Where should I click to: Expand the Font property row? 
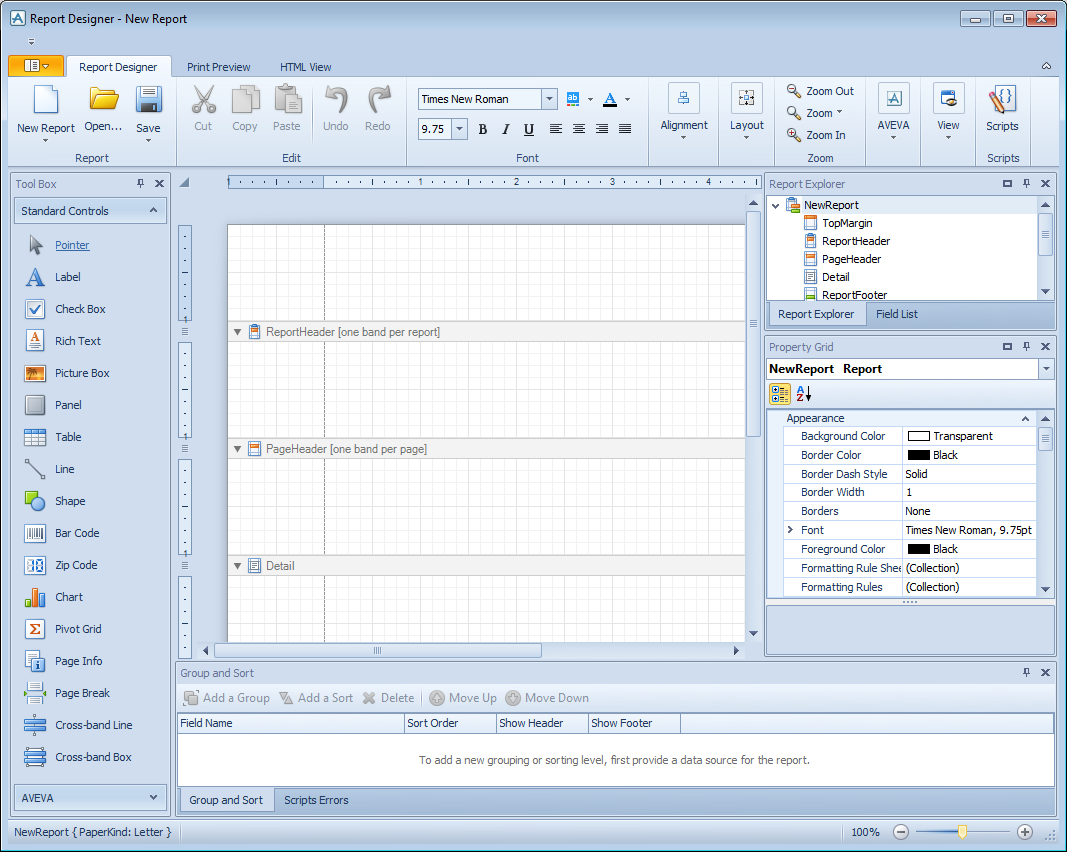790,529
